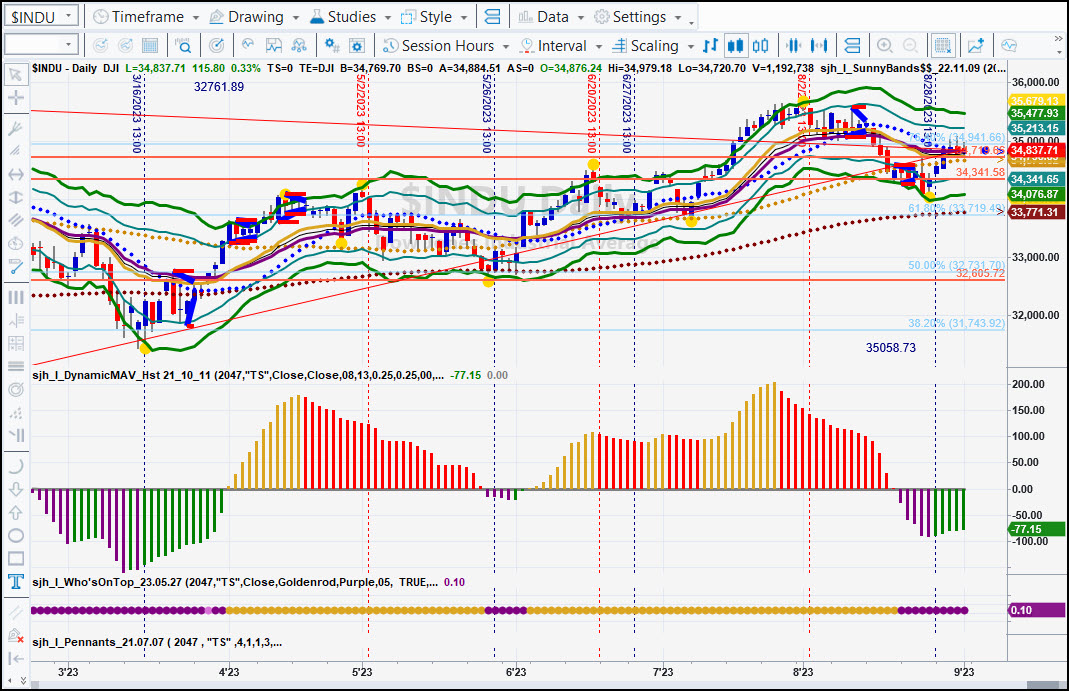The height and width of the screenshot is (691, 1069).
Task: Select the crosshair tool in drawing toolbar
Action: (15, 97)
